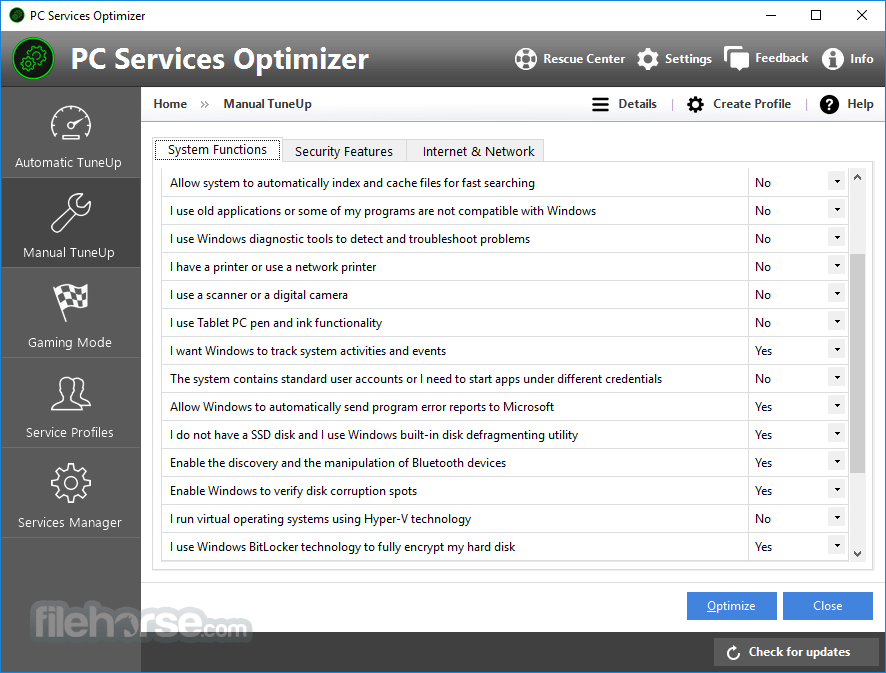Open dropdown for BitLocker encryption
The width and height of the screenshot is (886, 673).
pyautogui.click(x=837, y=545)
